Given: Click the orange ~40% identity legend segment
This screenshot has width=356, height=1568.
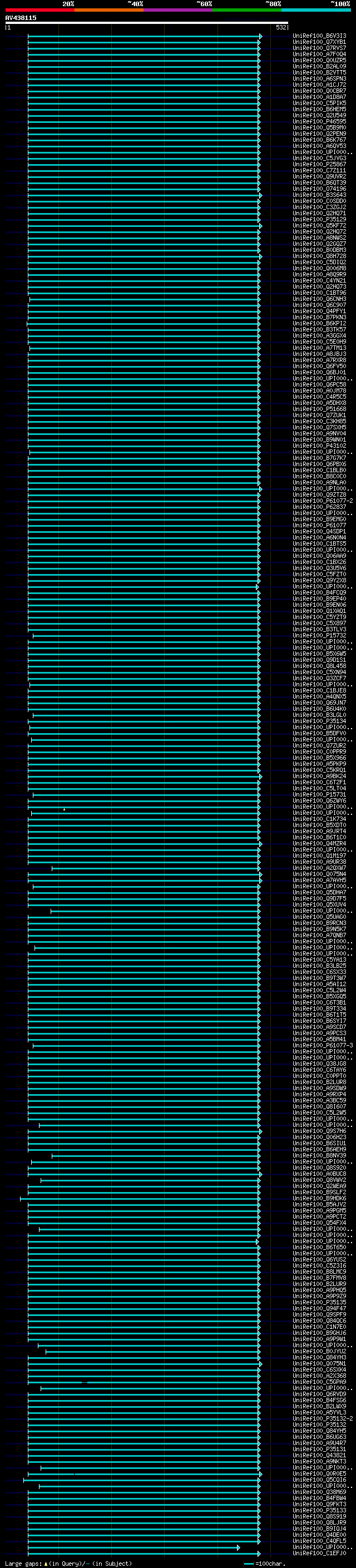Looking at the screenshot, I should (109, 10).
